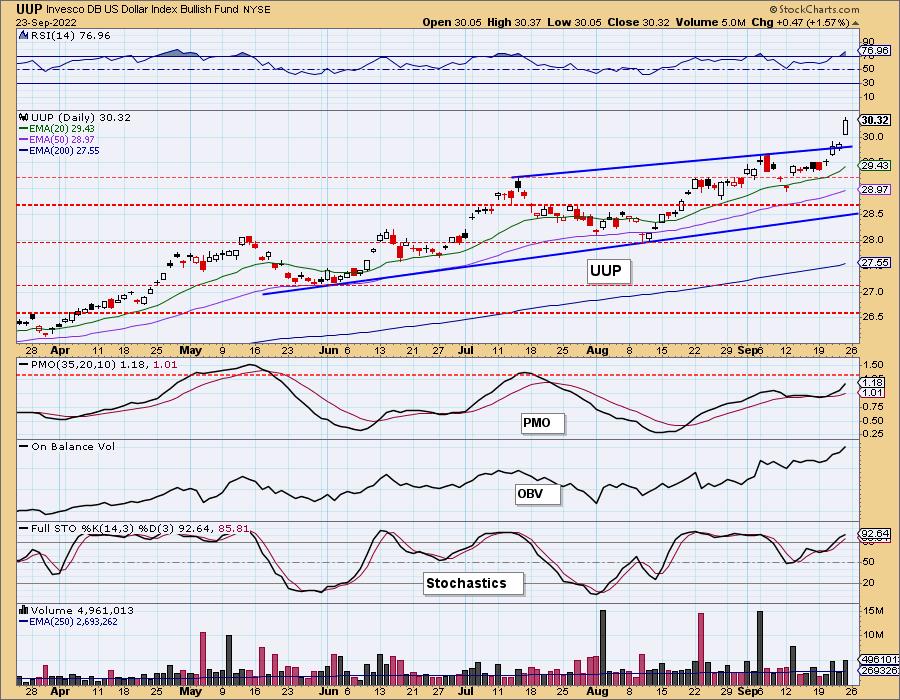
Task: Click the black line marker before Full STO
Action: [24, 528]
